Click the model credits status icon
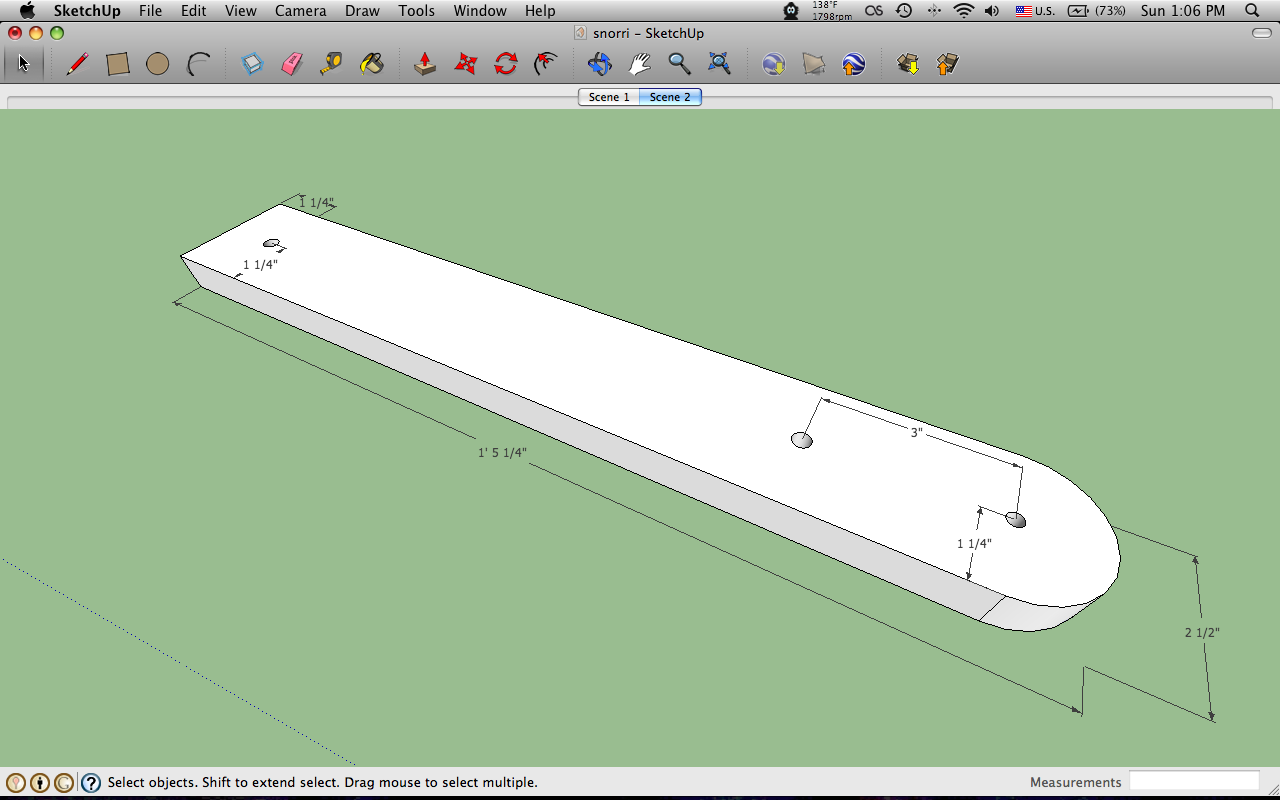Screen dimensions: 1280x800 (40, 783)
